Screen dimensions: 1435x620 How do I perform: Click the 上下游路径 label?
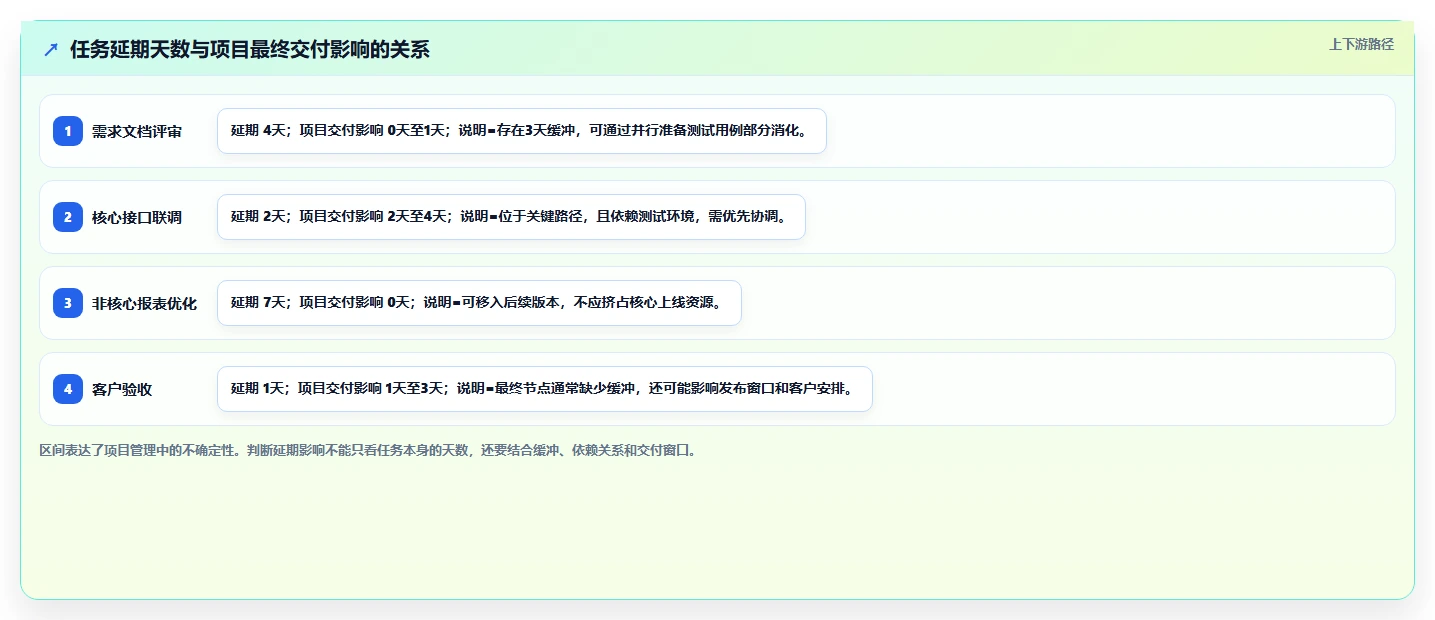[1361, 44]
